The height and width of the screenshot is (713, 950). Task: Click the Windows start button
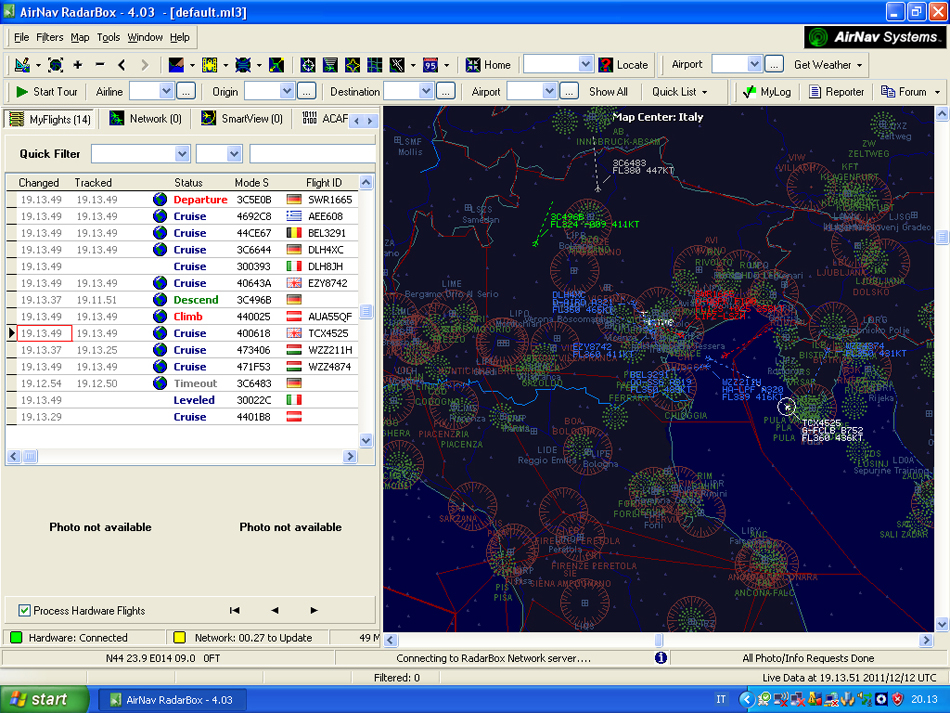click(43, 699)
